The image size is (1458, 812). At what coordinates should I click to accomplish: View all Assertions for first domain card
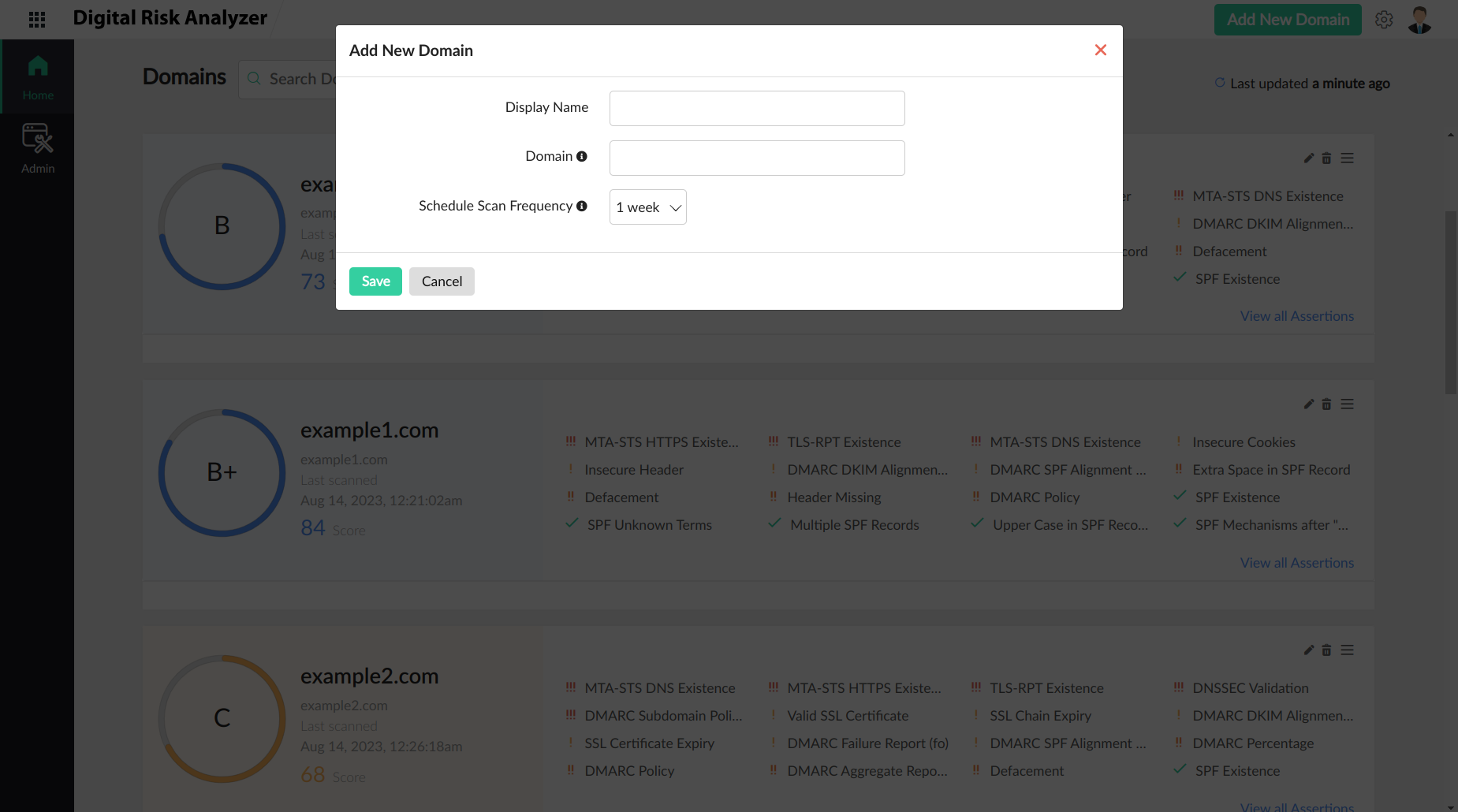1296,316
